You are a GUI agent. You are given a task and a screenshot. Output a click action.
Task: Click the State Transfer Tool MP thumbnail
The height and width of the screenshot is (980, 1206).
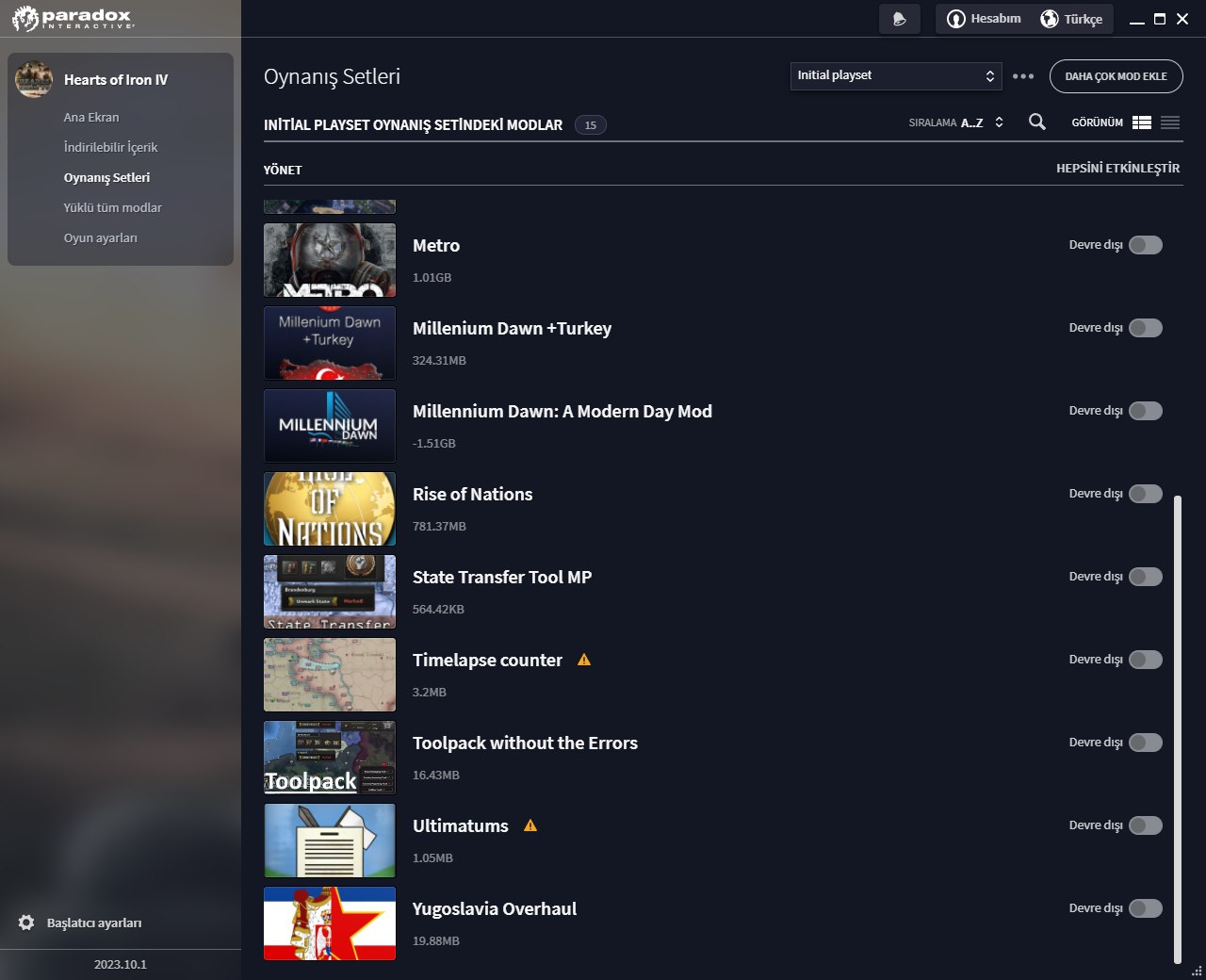(330, 592)
